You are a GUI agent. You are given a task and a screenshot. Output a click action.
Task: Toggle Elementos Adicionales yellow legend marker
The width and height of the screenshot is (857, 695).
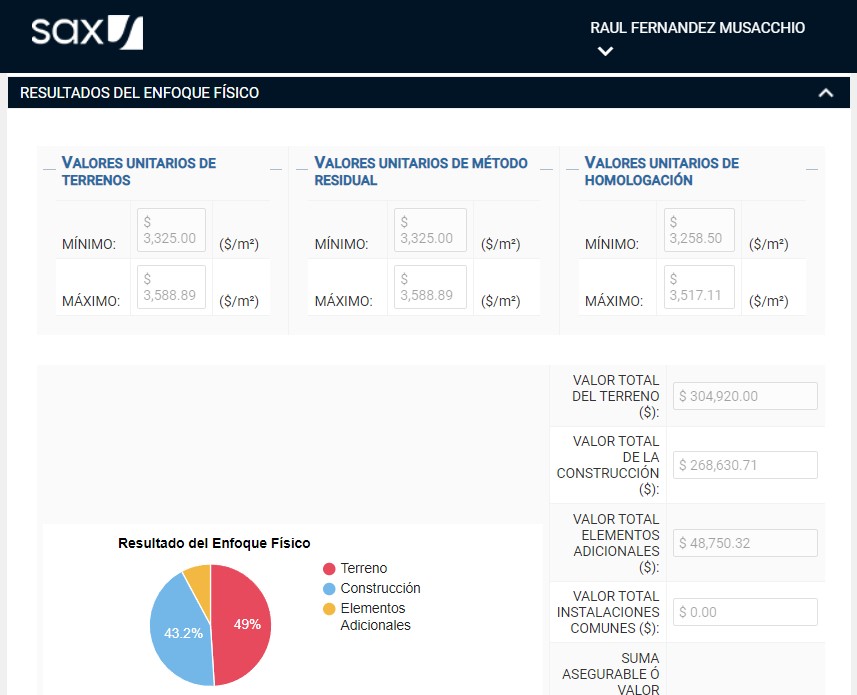click(328, 609)
